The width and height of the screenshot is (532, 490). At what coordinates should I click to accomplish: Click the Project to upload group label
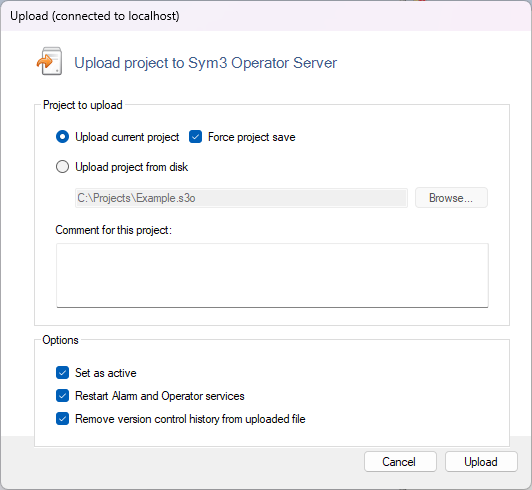coord(83,105)
